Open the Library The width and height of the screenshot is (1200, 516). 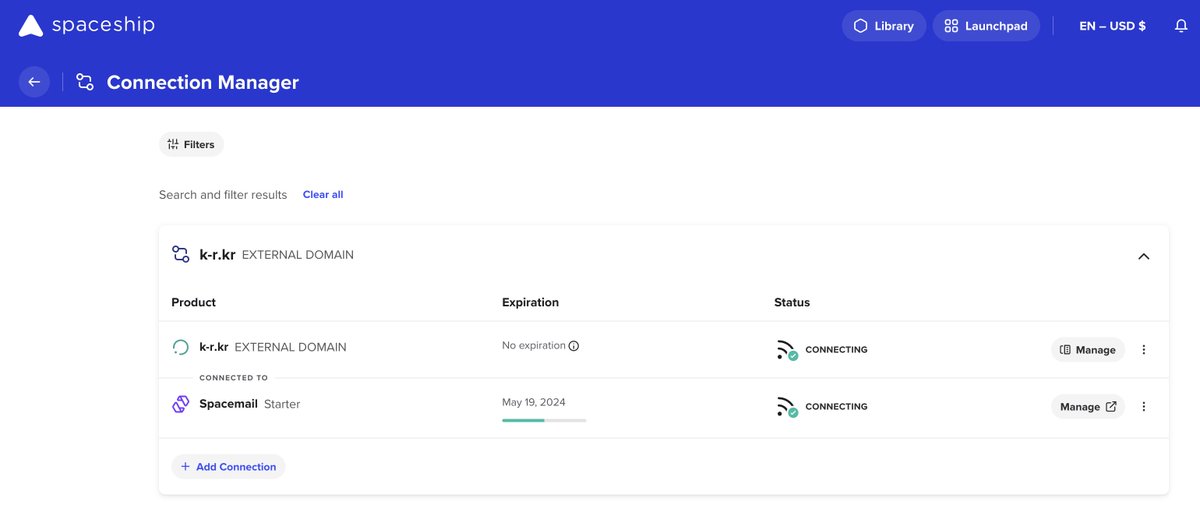pyautogui.click(x=884, y=26)
